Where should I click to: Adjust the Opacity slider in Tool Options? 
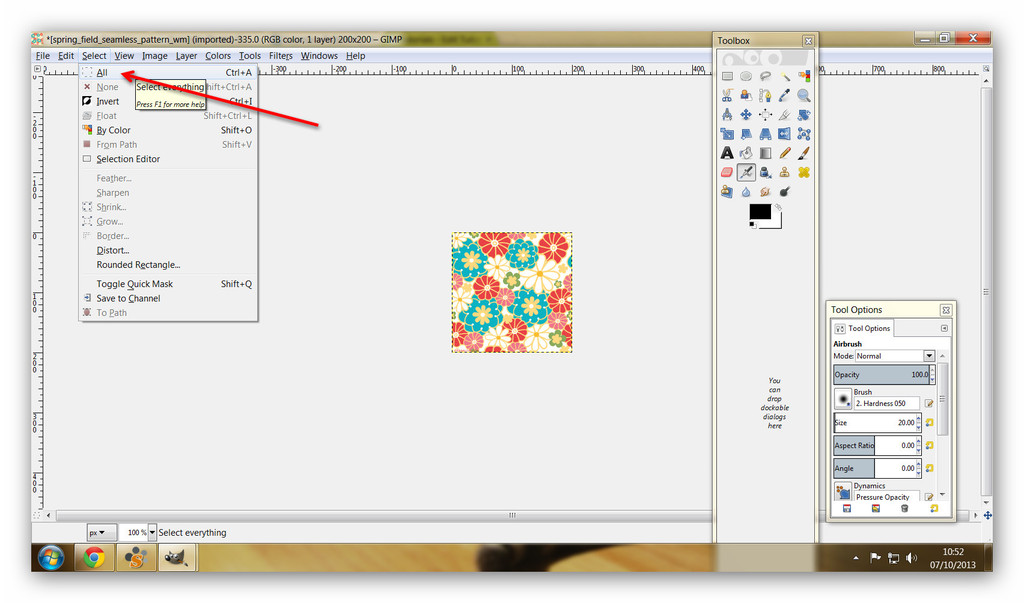pyautogui.click(x=882, y=375)
